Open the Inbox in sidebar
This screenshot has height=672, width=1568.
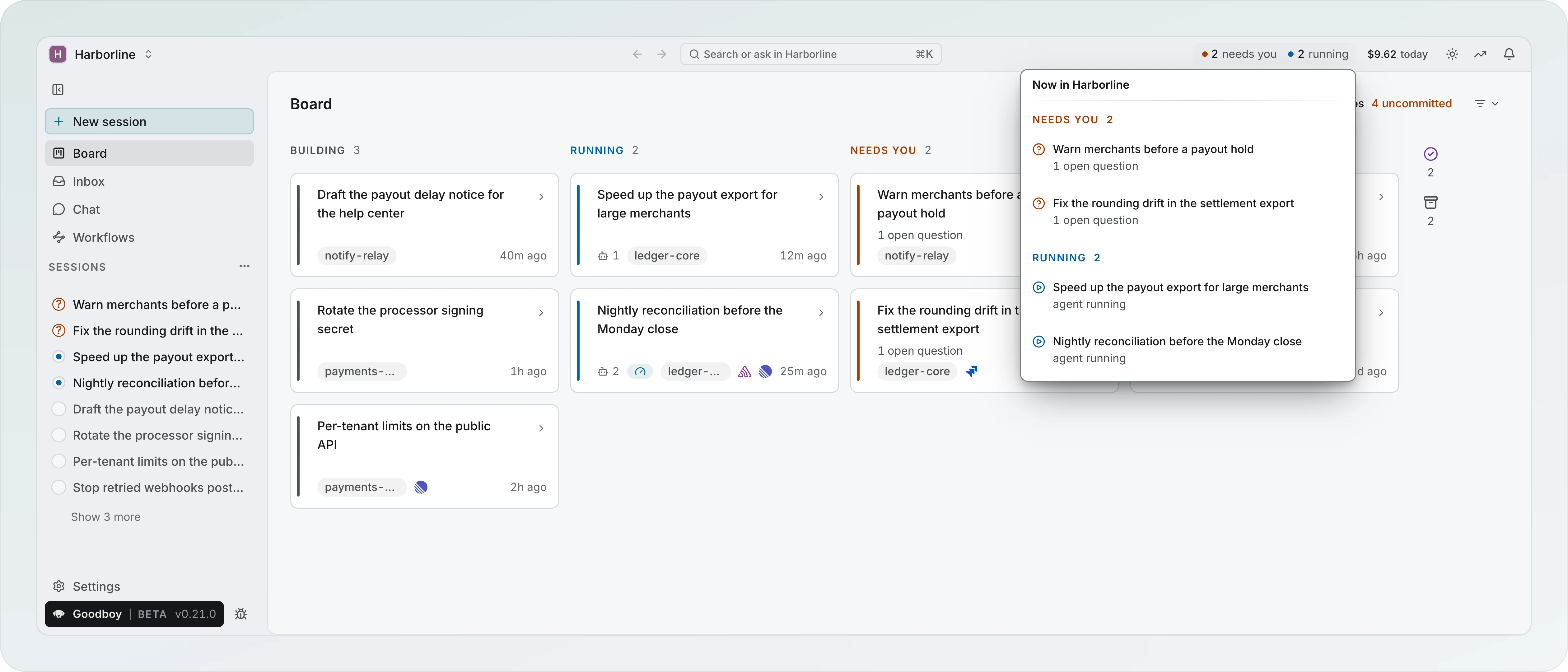[149, 181]
